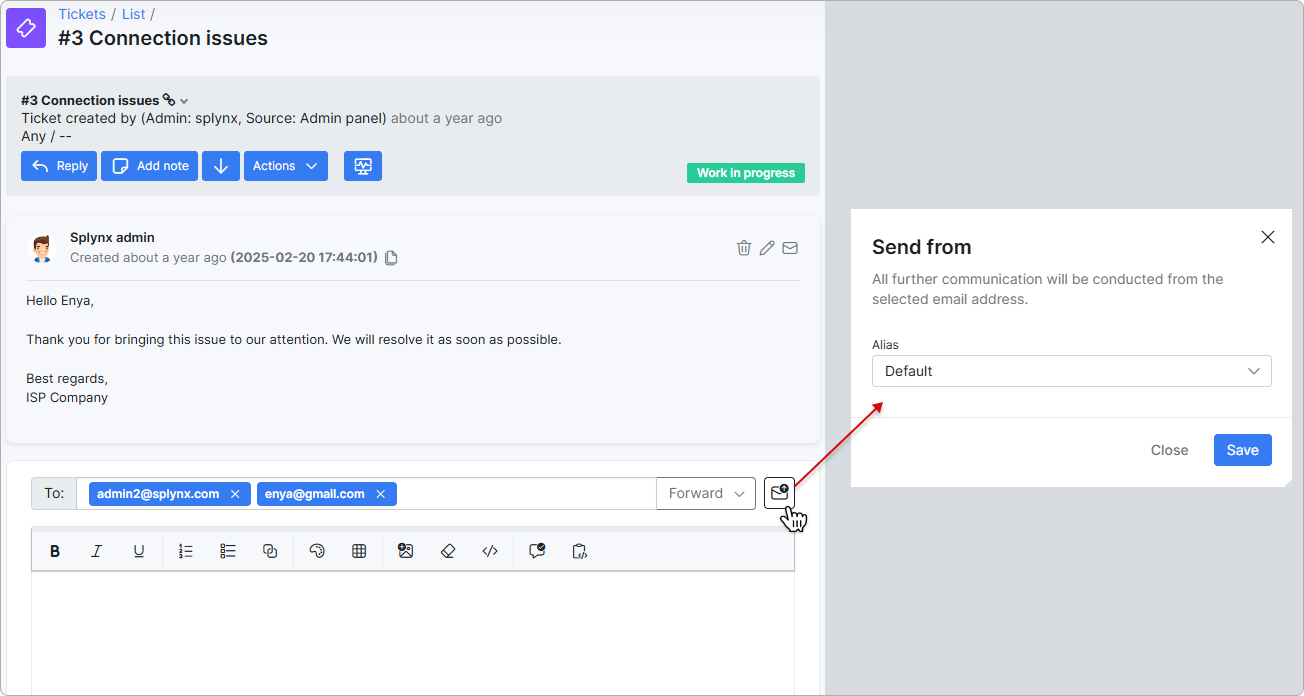The image size is (1304, 696).
Task: Open the code view icon
Action: click(x=490, y=551)
